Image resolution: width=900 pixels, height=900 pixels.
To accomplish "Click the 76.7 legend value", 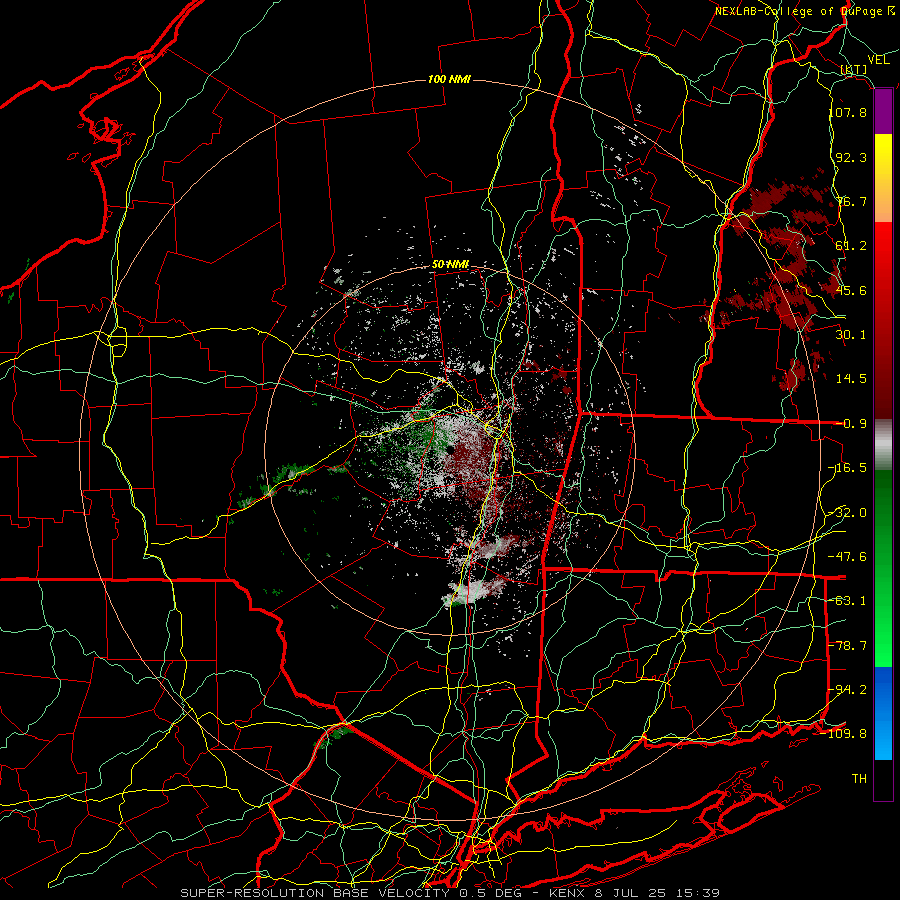I will 851,201.
